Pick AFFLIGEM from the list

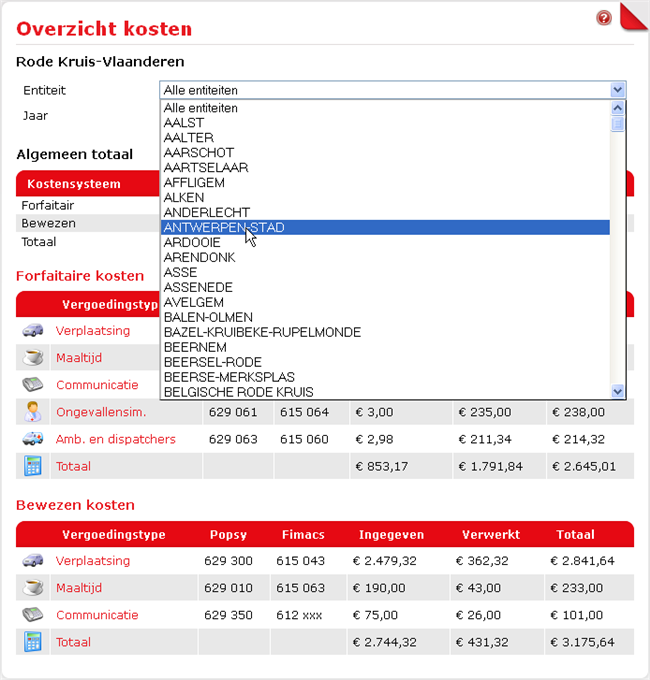click(385, 183)
